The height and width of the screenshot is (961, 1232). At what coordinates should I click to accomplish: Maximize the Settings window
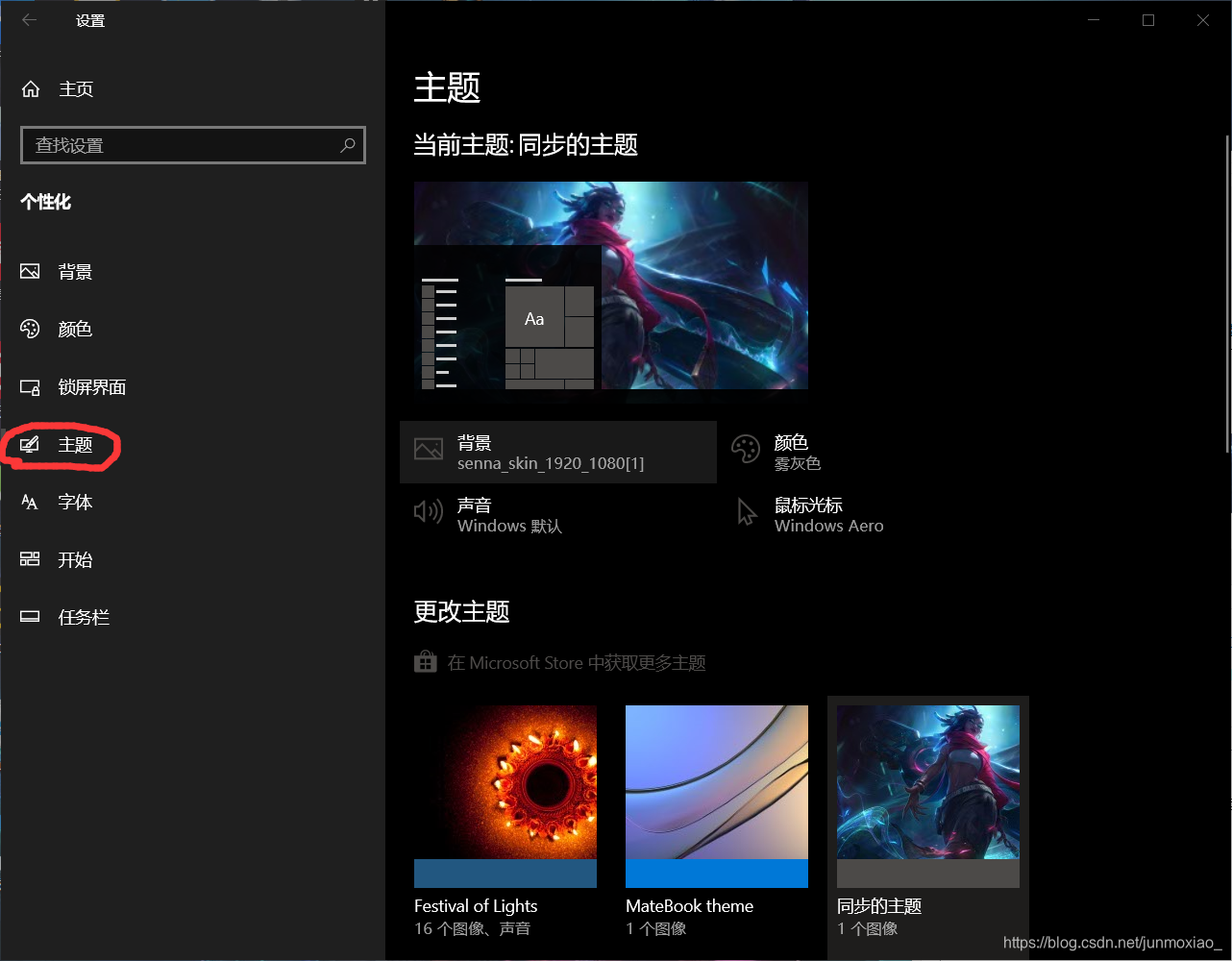click(1148, 20)
